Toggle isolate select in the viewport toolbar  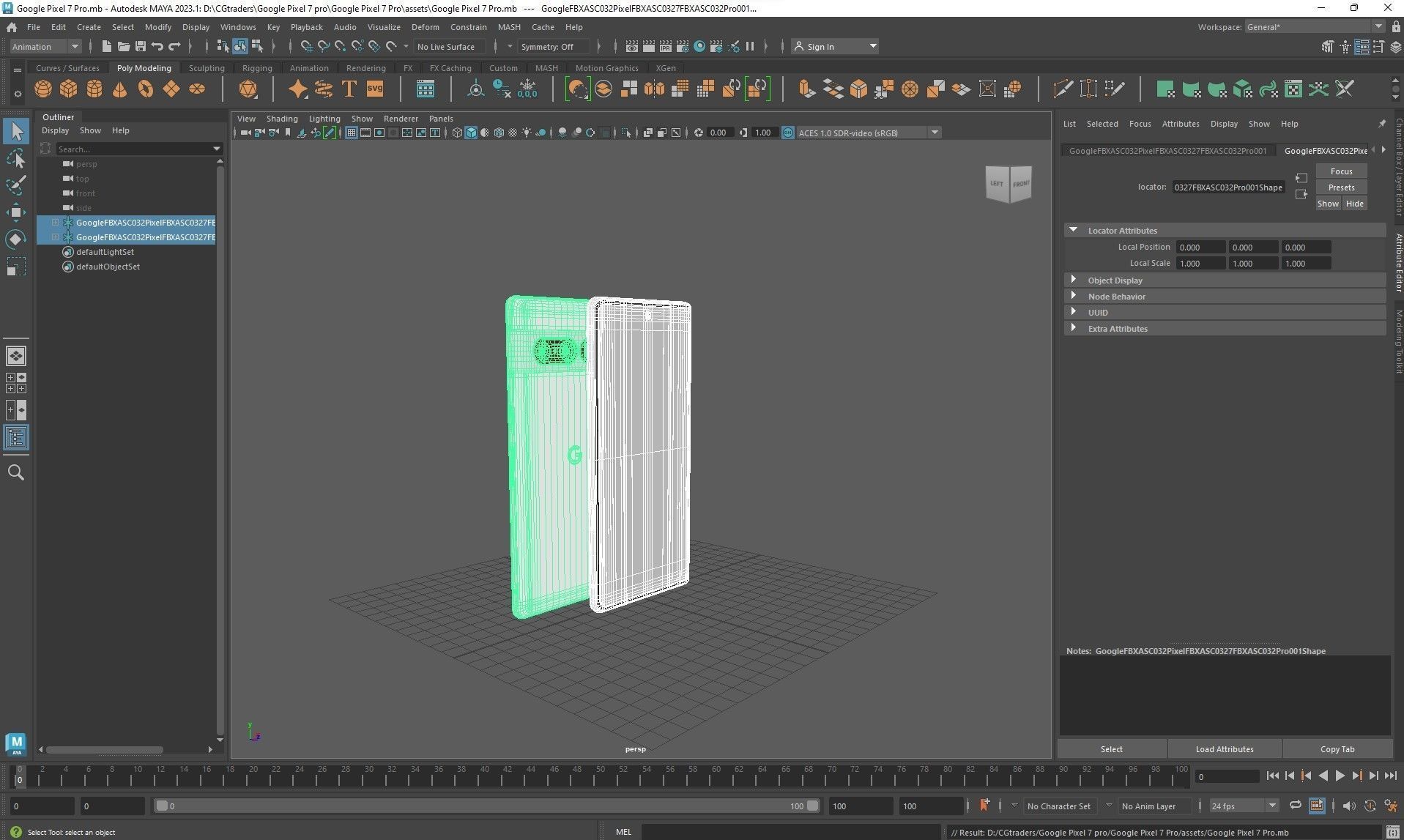coord(625,133)
